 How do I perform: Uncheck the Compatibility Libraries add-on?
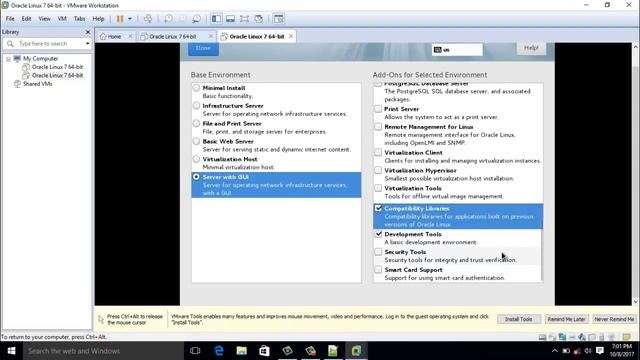click(x=378, y=208)
